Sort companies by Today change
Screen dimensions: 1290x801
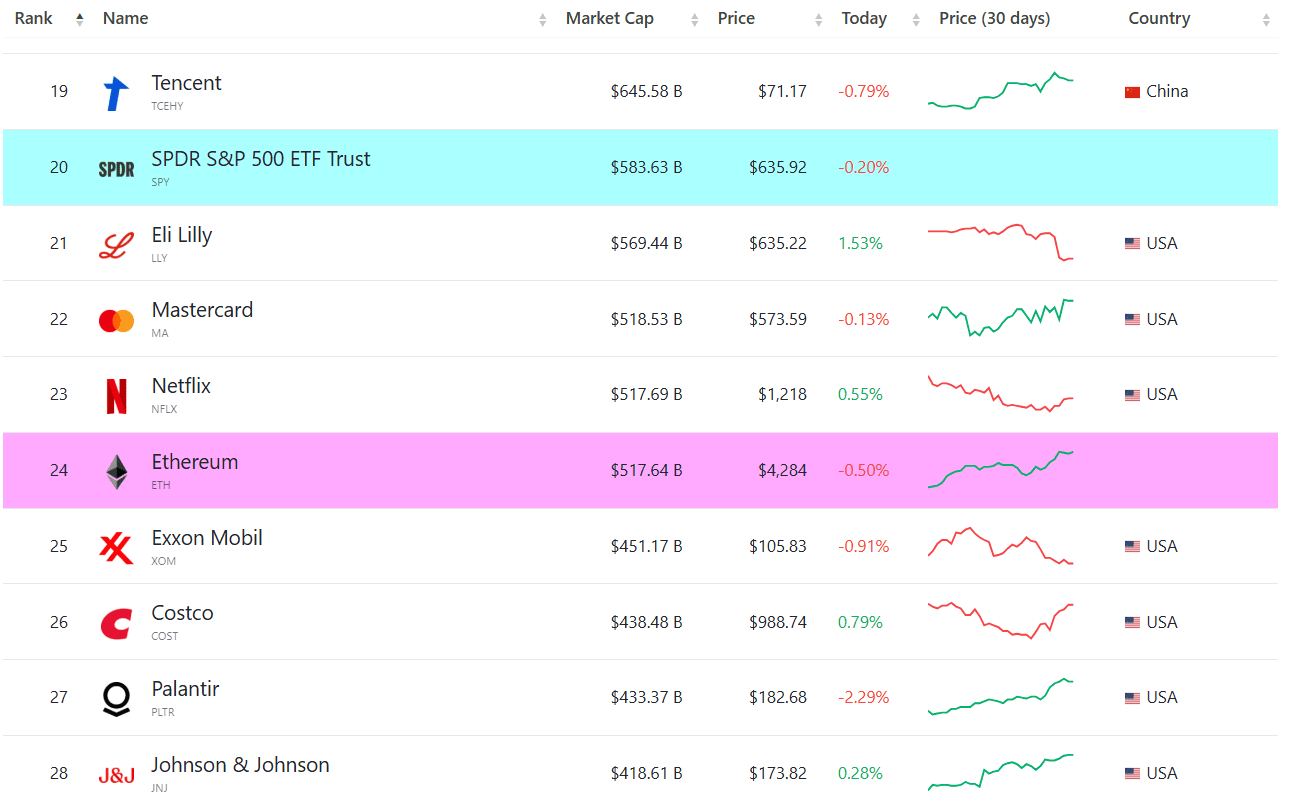coord(864,19)
